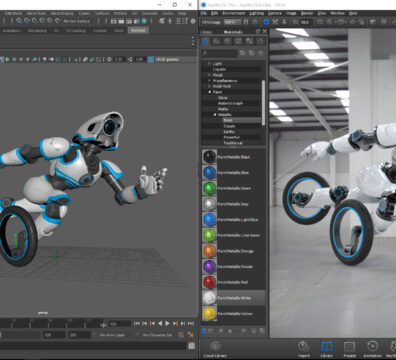Image resolution: width=396 pixels, height=360 pixels.
Task: Open the Mesh Tools menu in Maya
Action: pyautogui.click(x=37, y=13)
